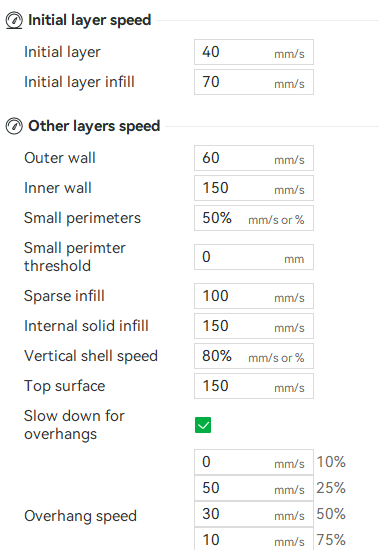Click the Other layers speed gauge icon
This screenshot has height=550, width=379.
[x=14, y=126]
